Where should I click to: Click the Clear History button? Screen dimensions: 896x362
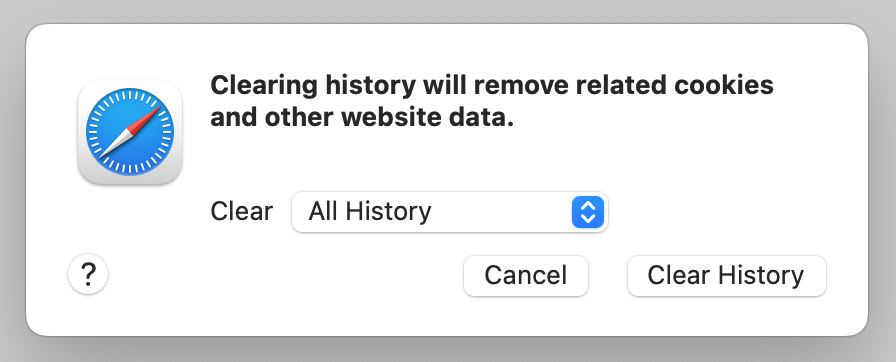[x=726, y=276]
